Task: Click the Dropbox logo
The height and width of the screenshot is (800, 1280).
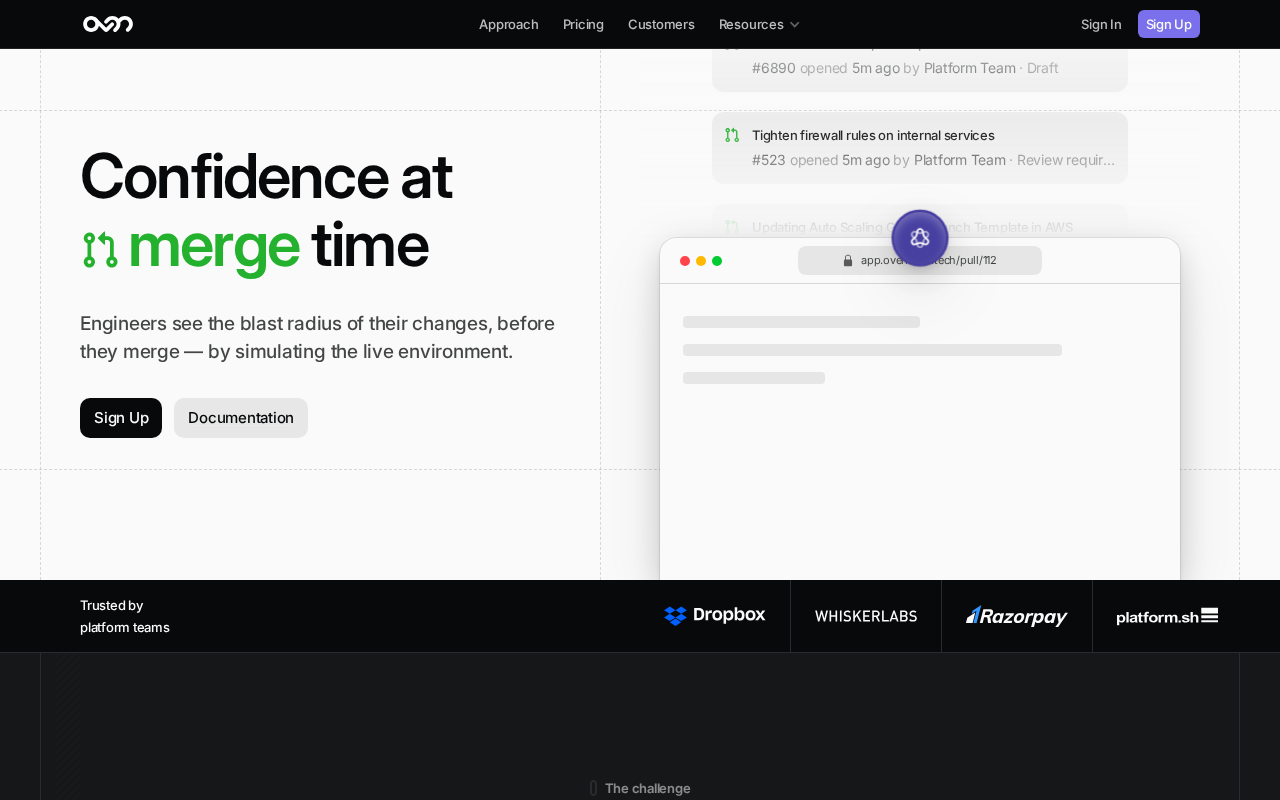Action: [715, 616]
